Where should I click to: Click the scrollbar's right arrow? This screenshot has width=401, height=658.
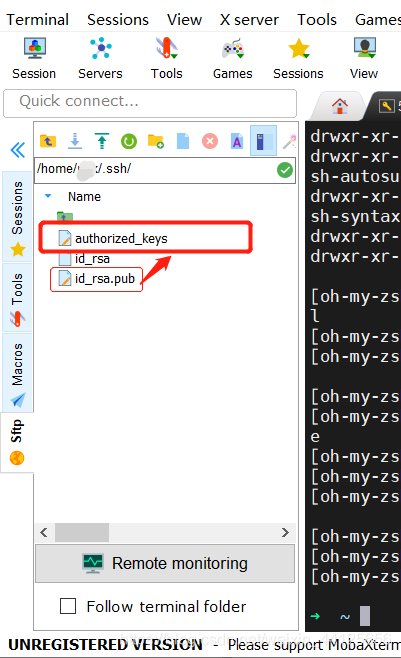click(285, 533)
